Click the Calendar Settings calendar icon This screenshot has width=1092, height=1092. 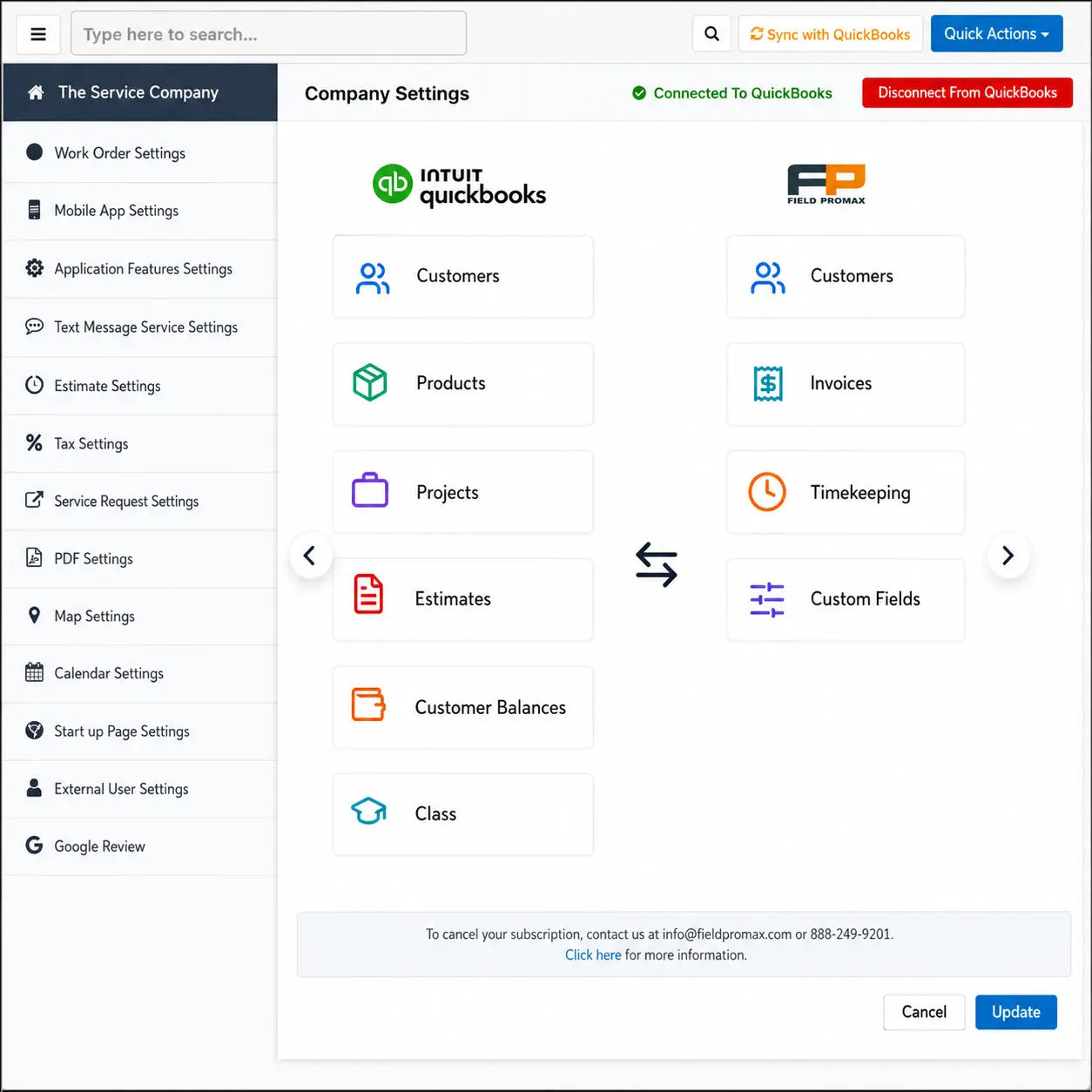click(34, 672)
